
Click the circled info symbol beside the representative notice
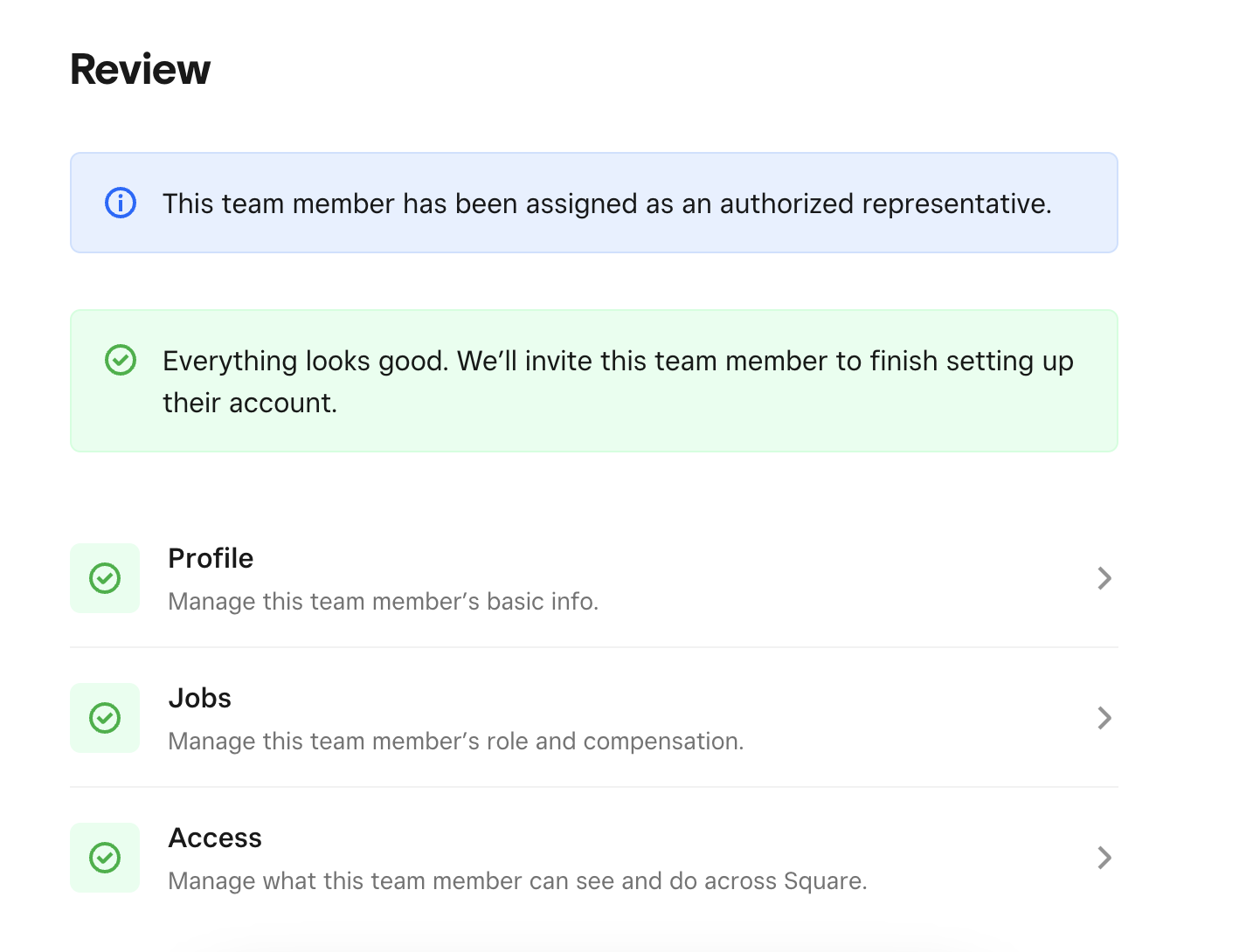tap(121, 203)
